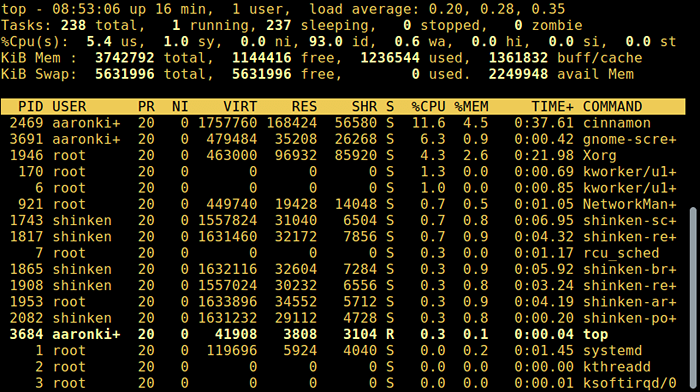Viewport: 700px width, 392px height.
Task: Click the NetworkMan+ process entry
Action: tap(629, 204)
